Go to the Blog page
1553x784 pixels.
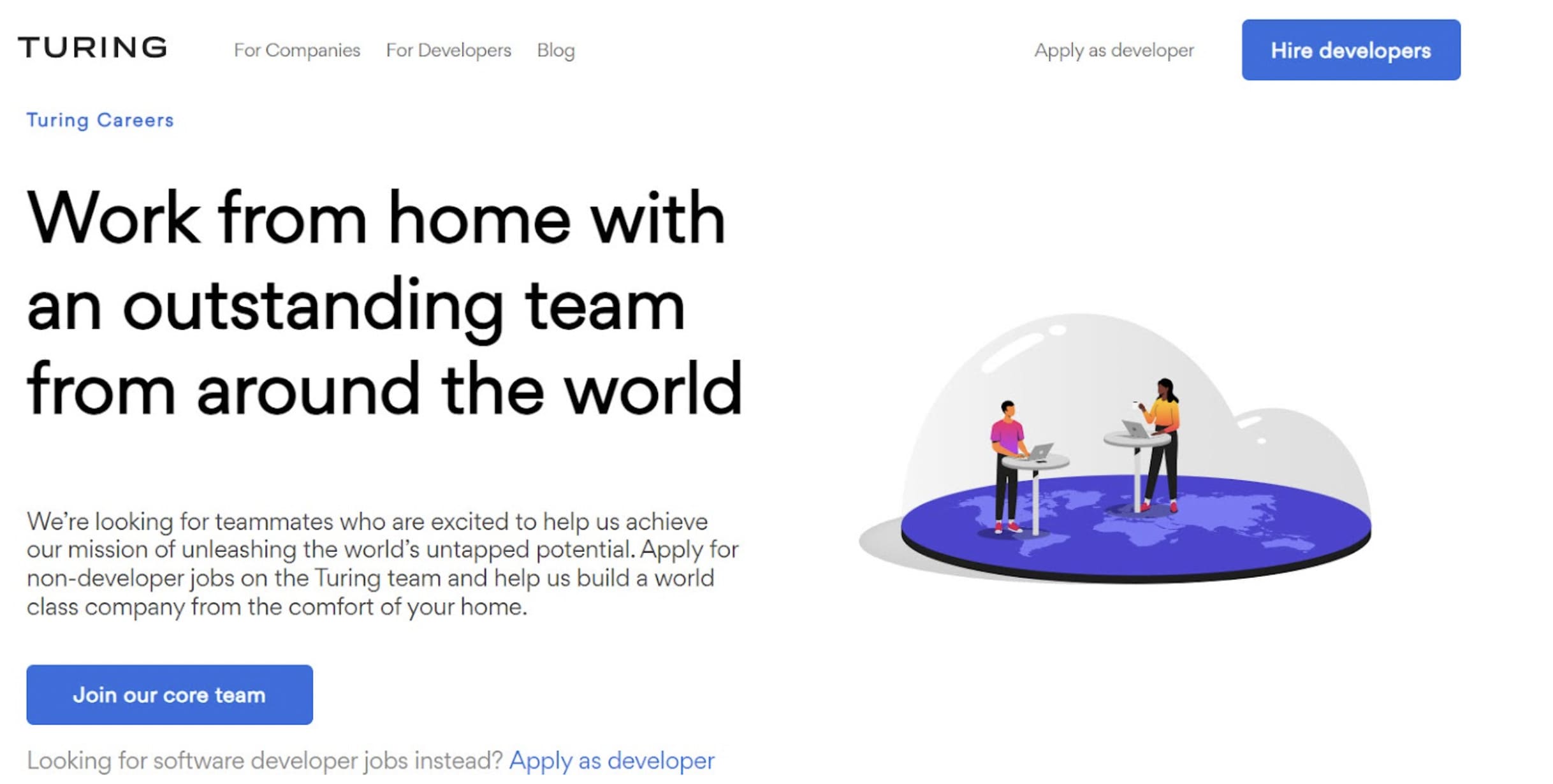(x=555, y=50)
